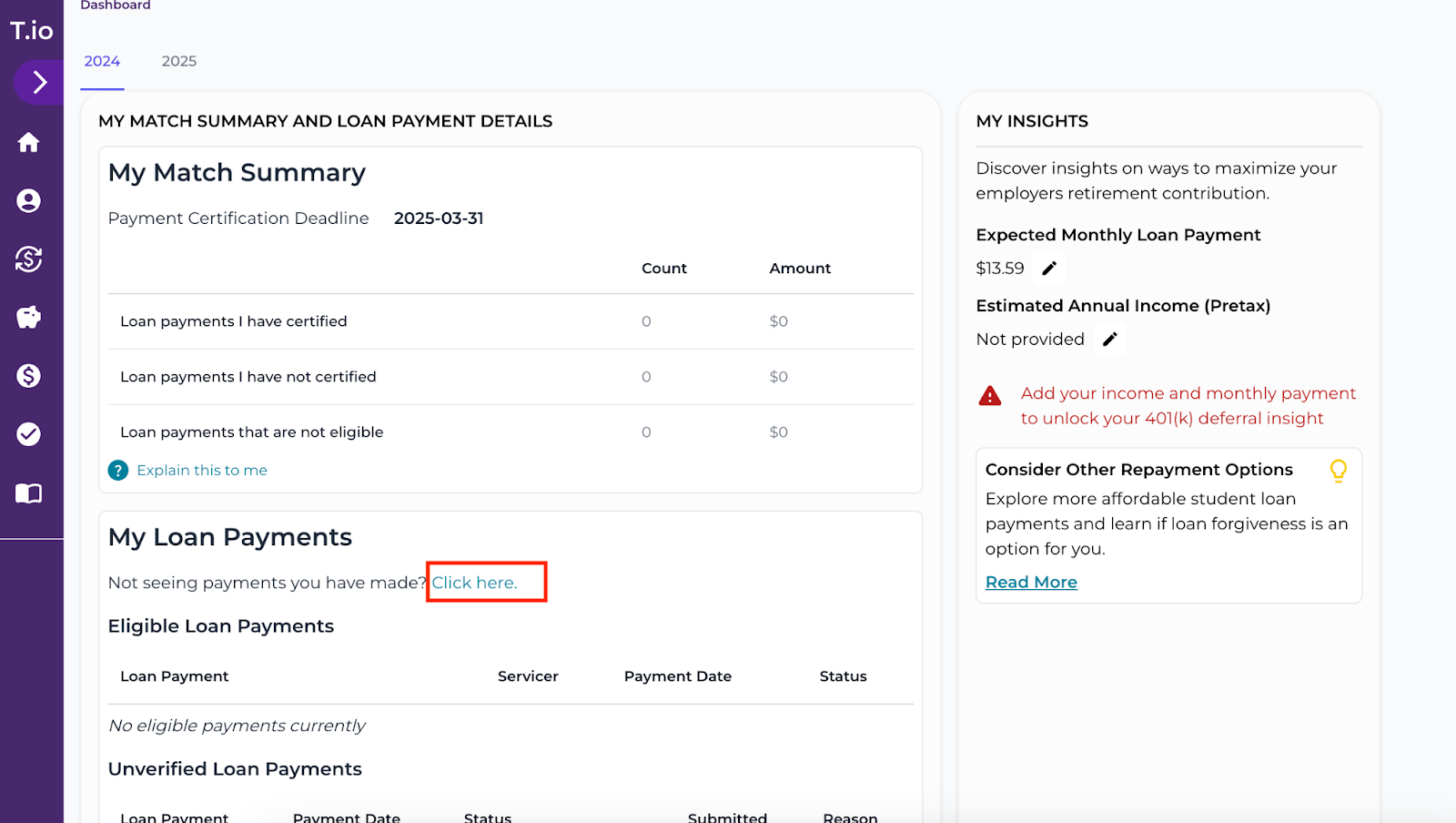Click the red warning triangle icon
This screenshot has height=823, width=1456.
[x=990, y=395]
